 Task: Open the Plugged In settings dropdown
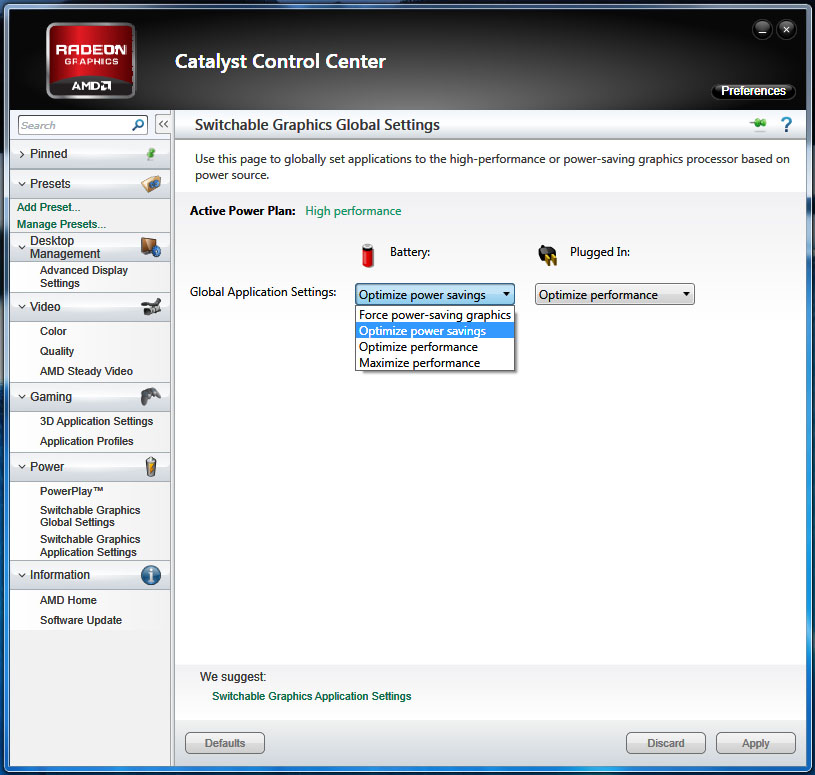tap(615, 295)
